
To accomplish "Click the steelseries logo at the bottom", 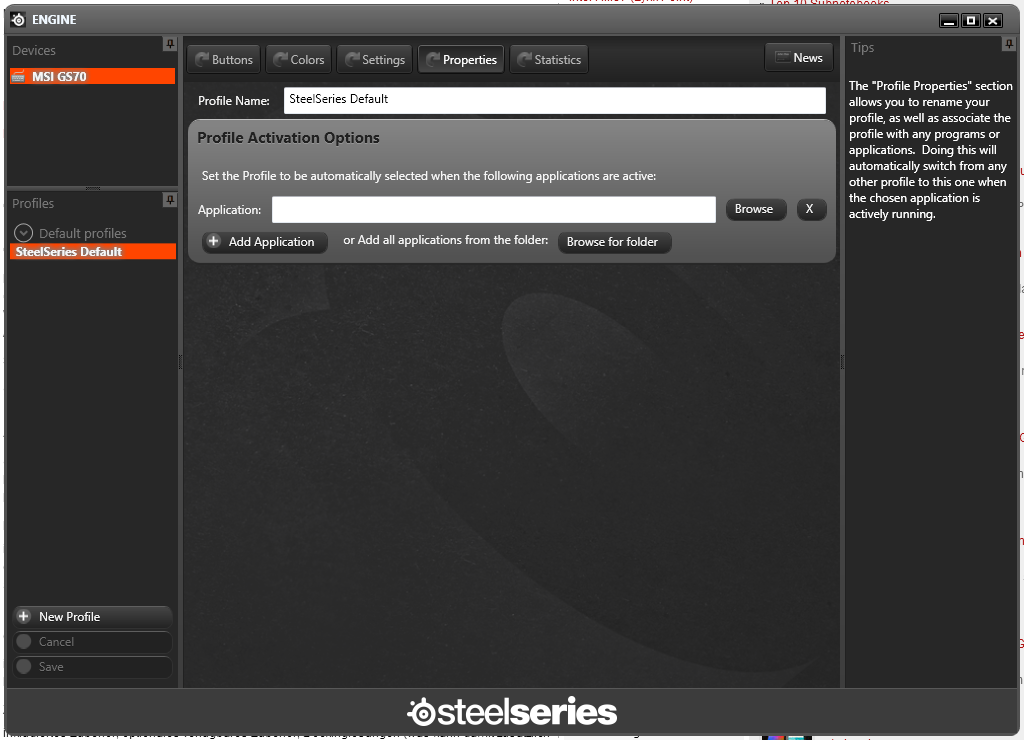I will point(512,712).
